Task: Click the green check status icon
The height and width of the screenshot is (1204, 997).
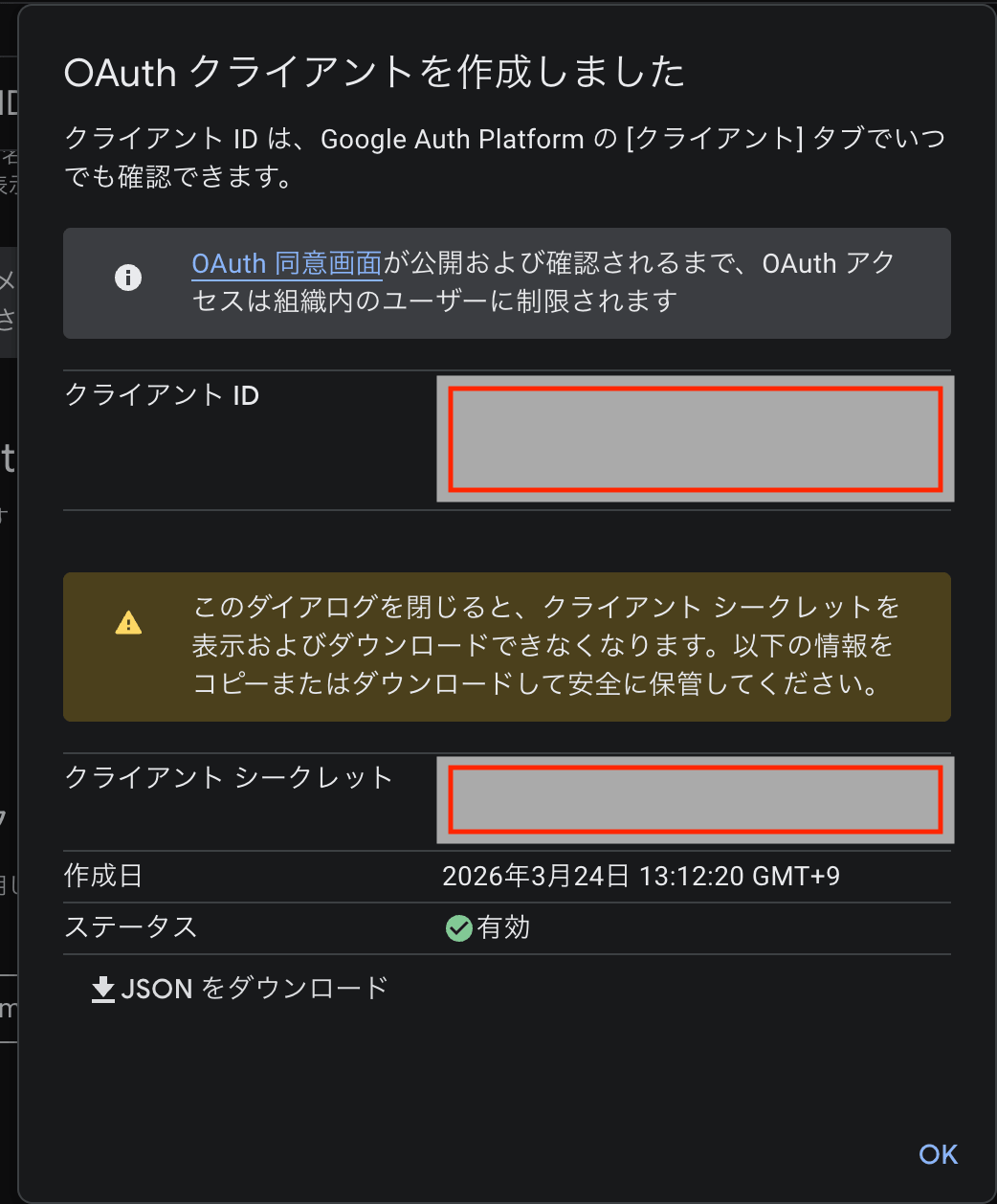Action: [459, 927]
